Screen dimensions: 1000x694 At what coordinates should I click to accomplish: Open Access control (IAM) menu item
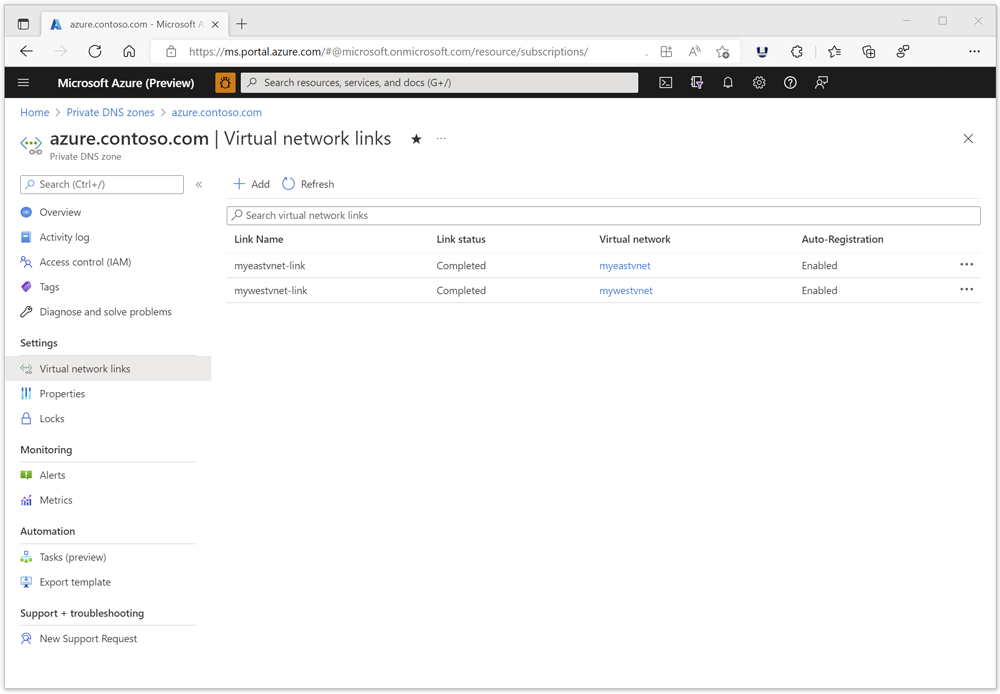coord(85,262)
